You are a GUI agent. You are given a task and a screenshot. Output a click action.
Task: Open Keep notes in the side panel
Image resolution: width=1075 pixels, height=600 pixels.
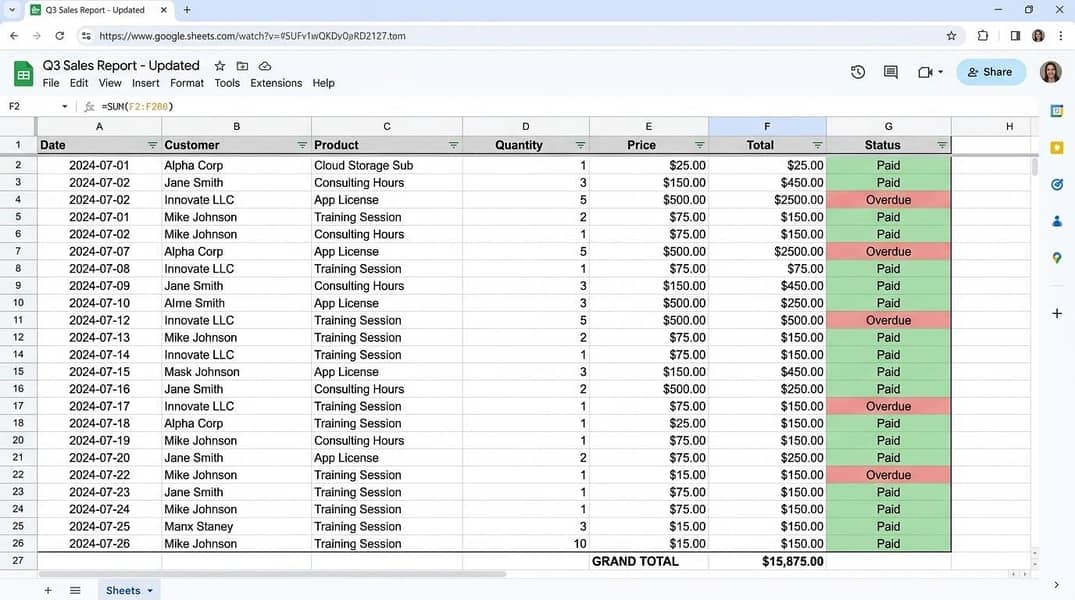click(1056, 147)
